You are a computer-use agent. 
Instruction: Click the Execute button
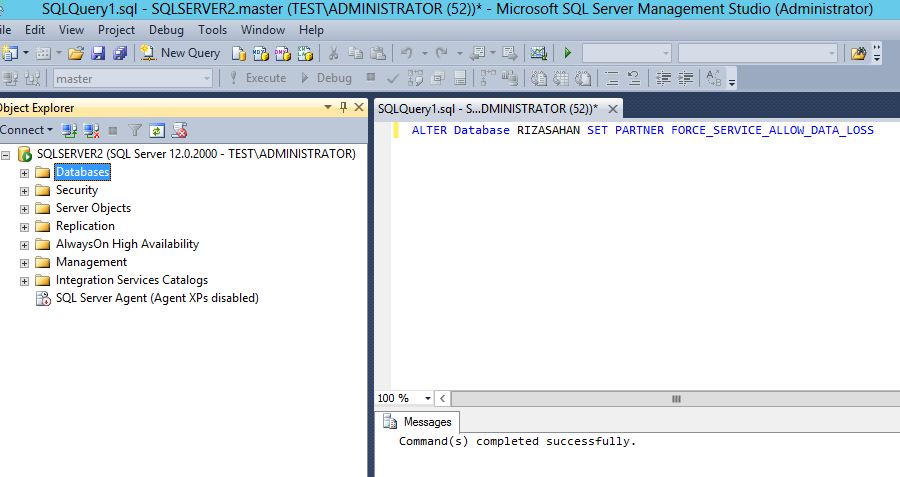[257, 78]
